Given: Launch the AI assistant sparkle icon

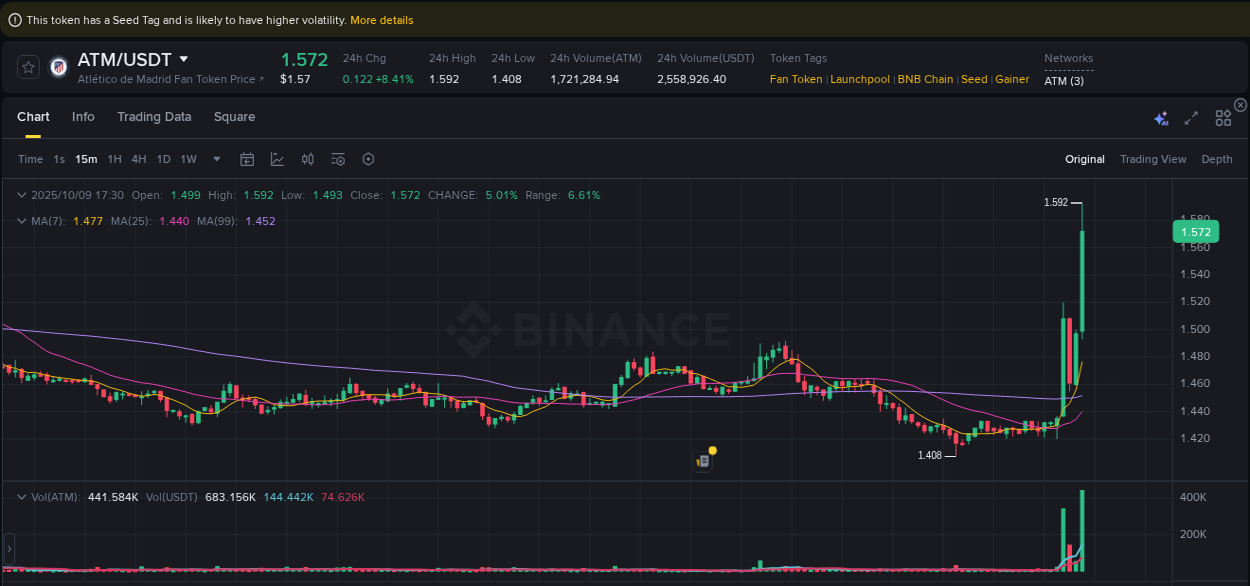Looking at the screenshot, I should click(x=1161, y=117).
